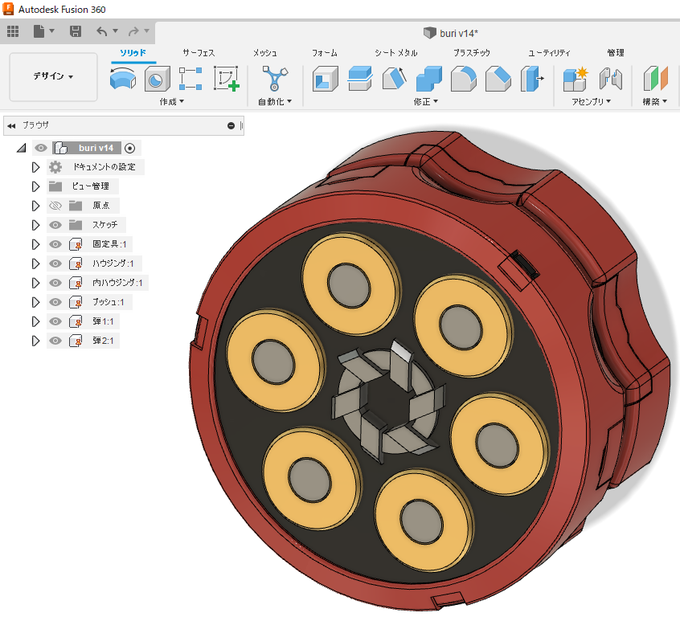Click the ドキュメントの設定 gear icon
Viewport: 680px width, 617px height.
click(55, 167)
